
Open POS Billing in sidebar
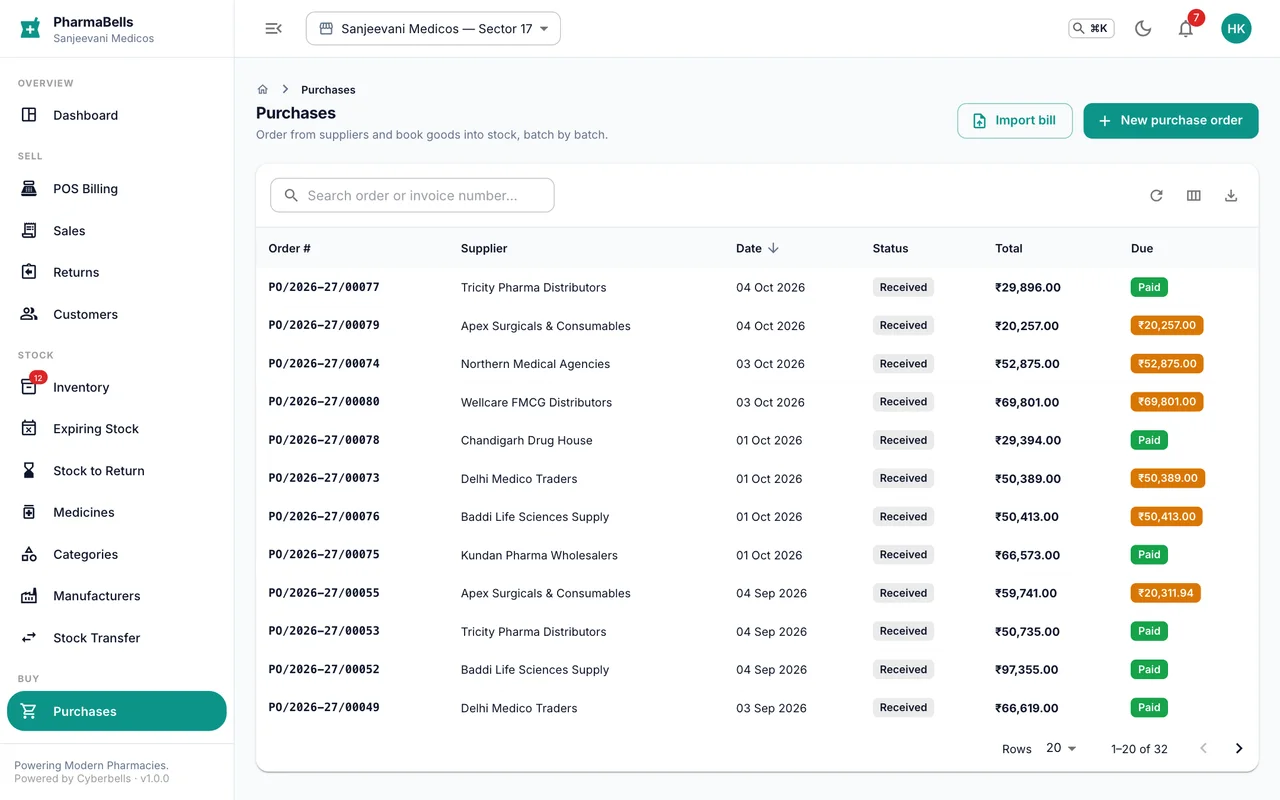coord(117,189)
